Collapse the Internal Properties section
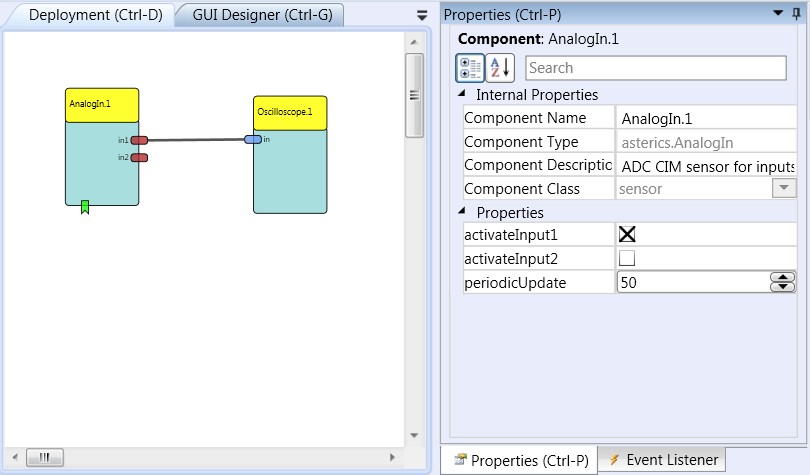 462,94
